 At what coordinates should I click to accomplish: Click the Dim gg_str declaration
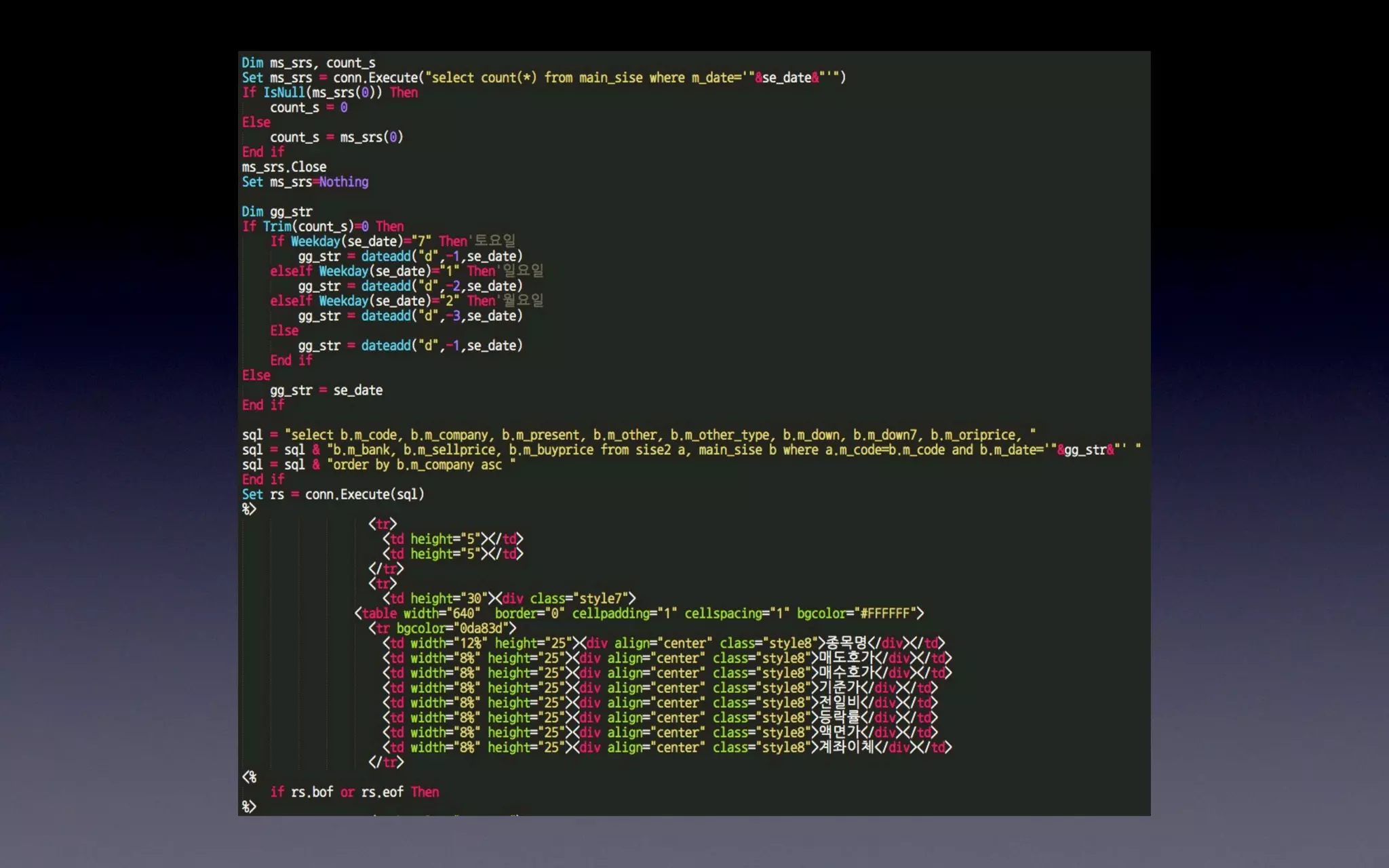[277, 212]
